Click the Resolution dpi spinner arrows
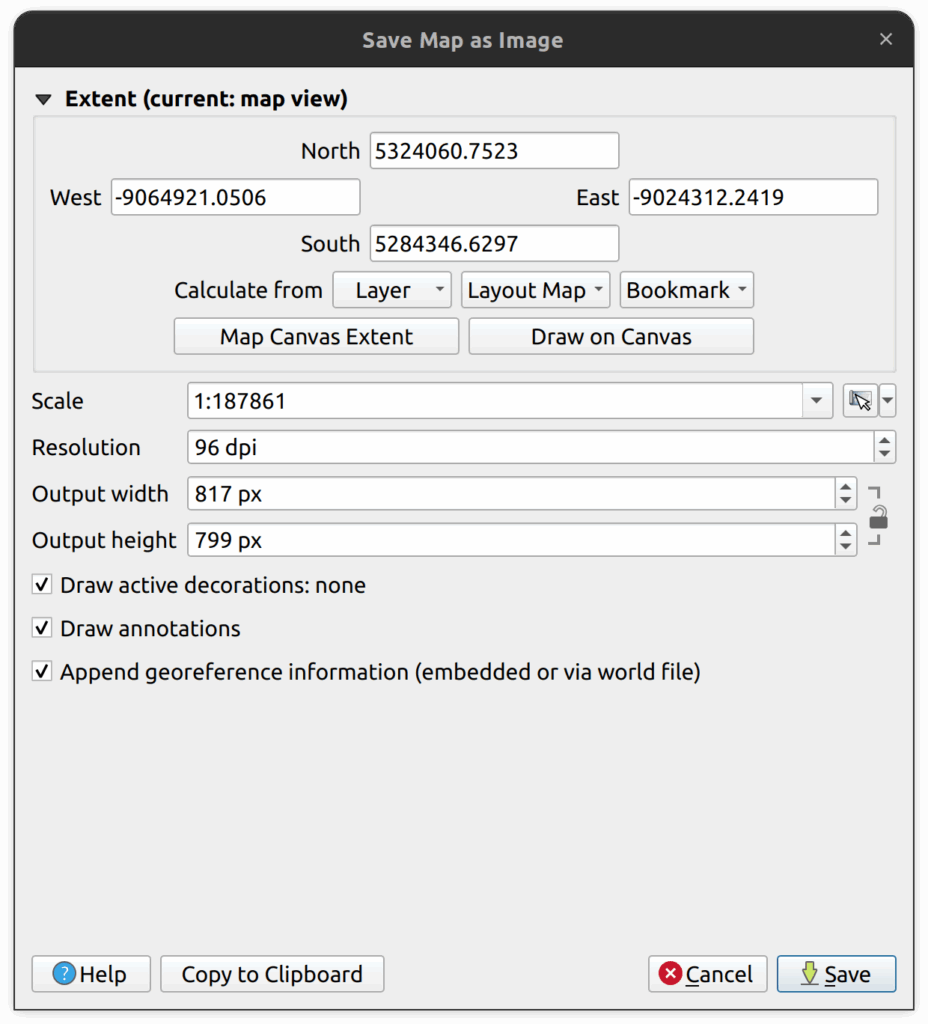Image resolution: width=928 pixels, height=1024 pixels. (884, 447)
